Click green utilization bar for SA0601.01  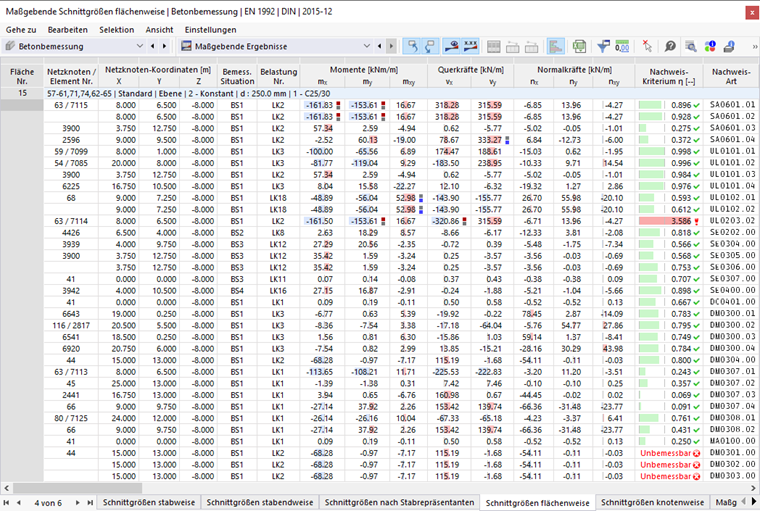[x=650, y=105]
